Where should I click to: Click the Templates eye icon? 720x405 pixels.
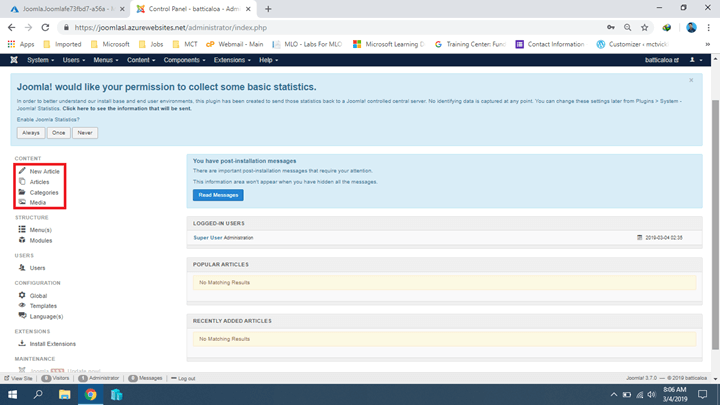[x=22, y=305]
